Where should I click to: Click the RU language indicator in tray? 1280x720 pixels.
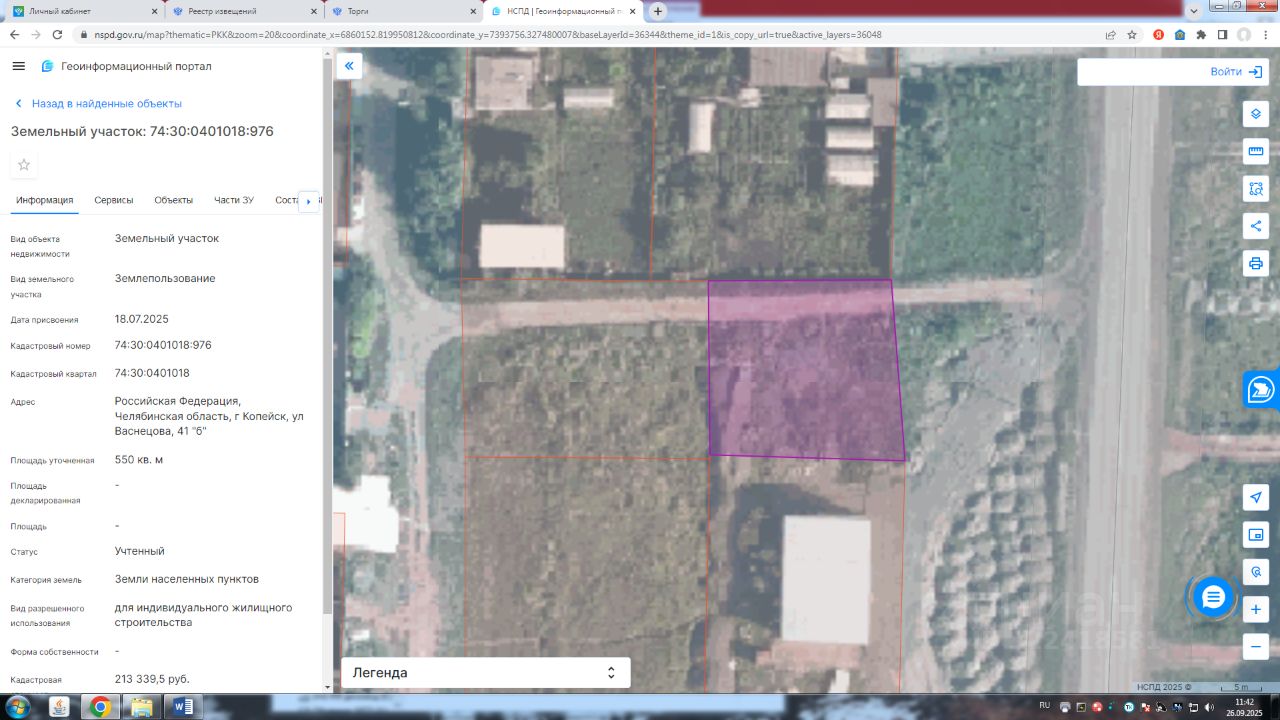pos(1045,705)
